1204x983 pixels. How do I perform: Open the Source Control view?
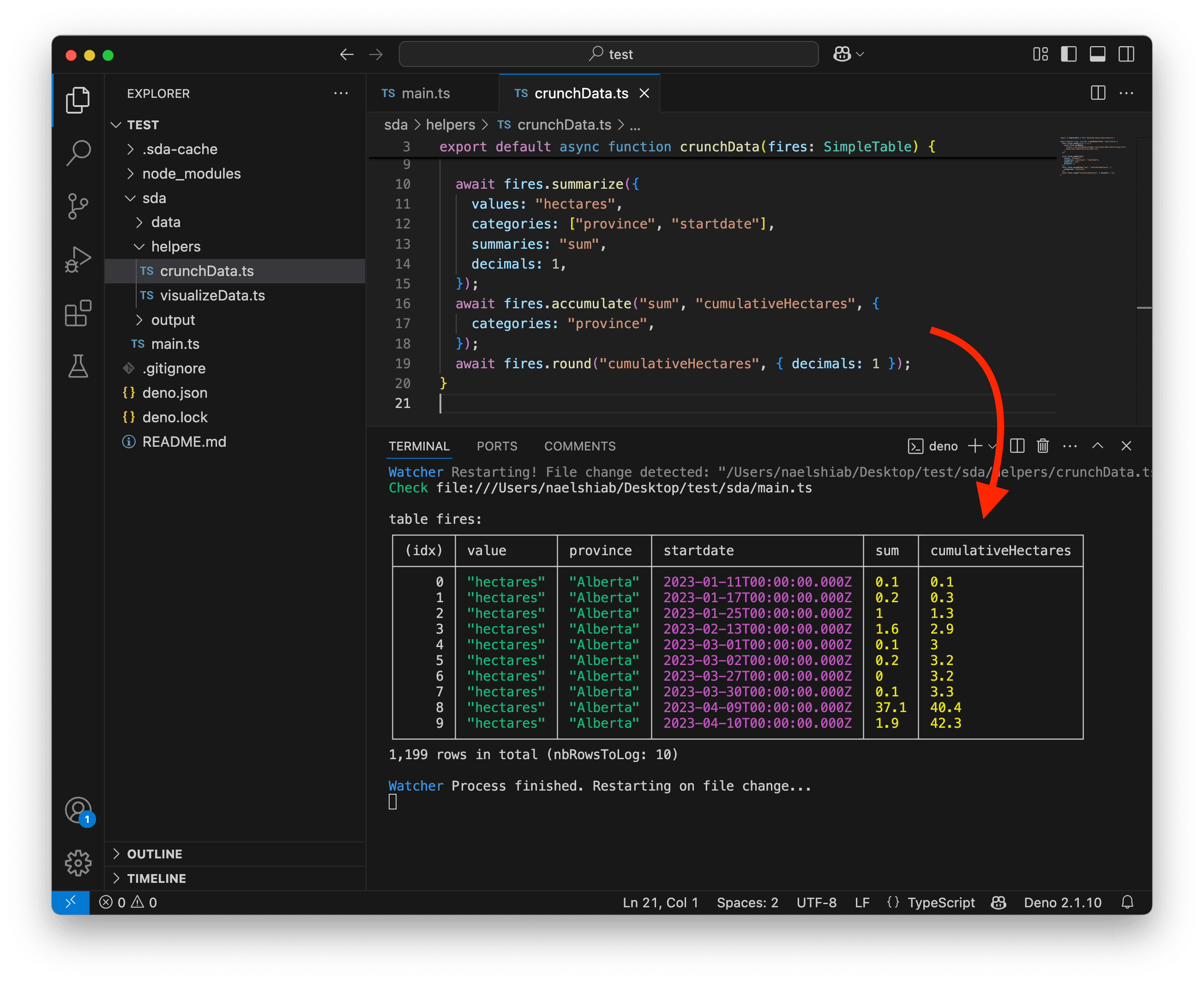click(78, 206)
